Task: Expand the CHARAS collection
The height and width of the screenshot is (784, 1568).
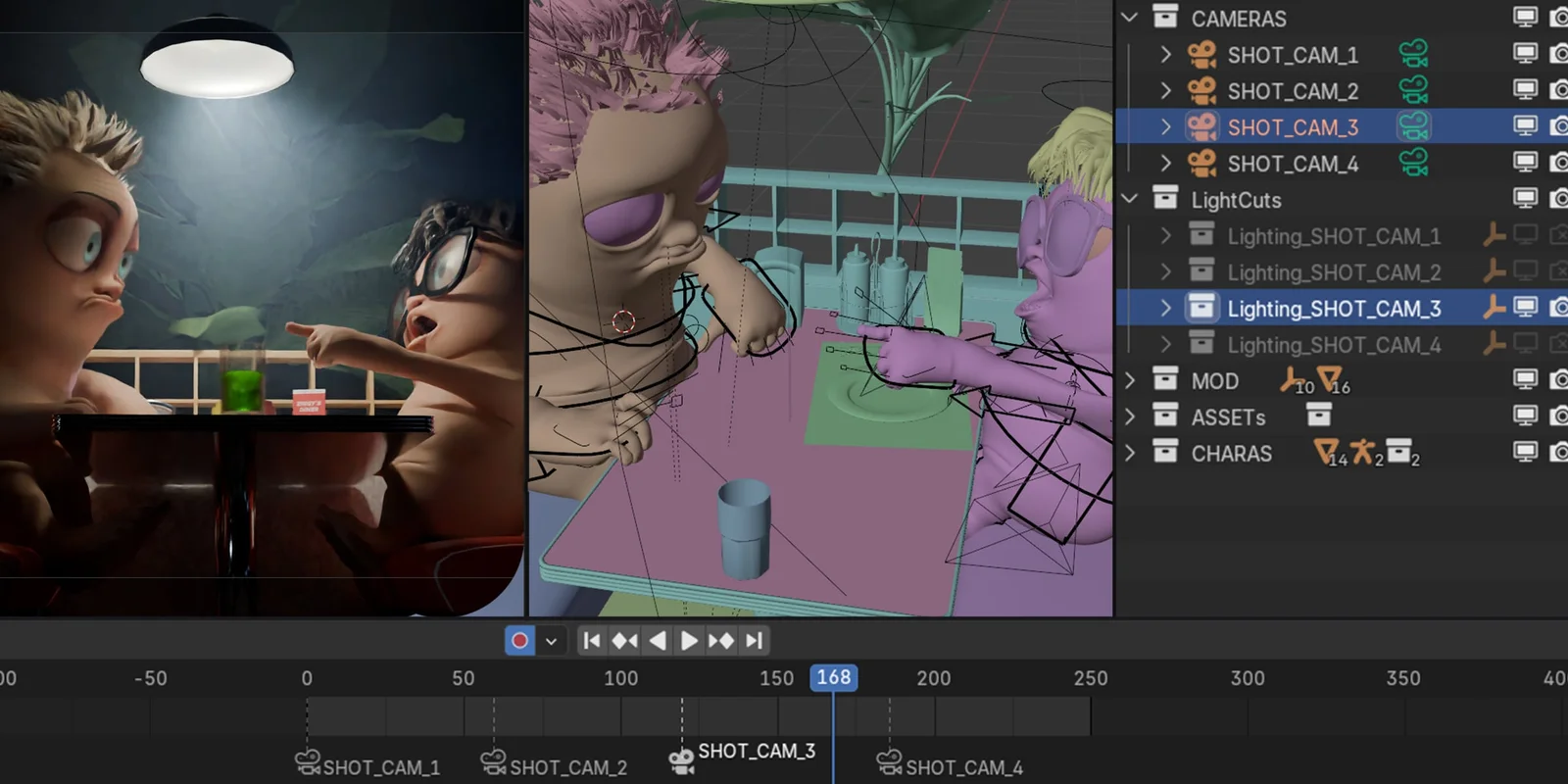Action: (1130, 453)
